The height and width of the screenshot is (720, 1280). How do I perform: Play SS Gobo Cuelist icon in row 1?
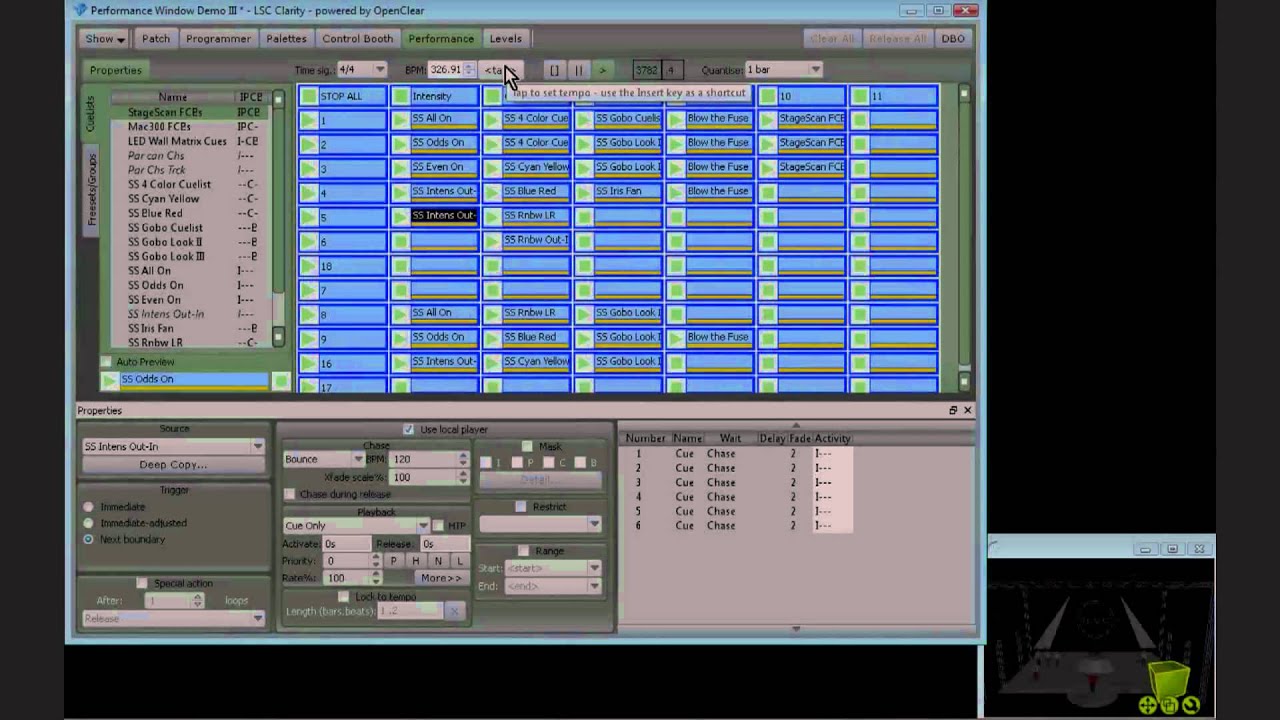pos(585,120)
